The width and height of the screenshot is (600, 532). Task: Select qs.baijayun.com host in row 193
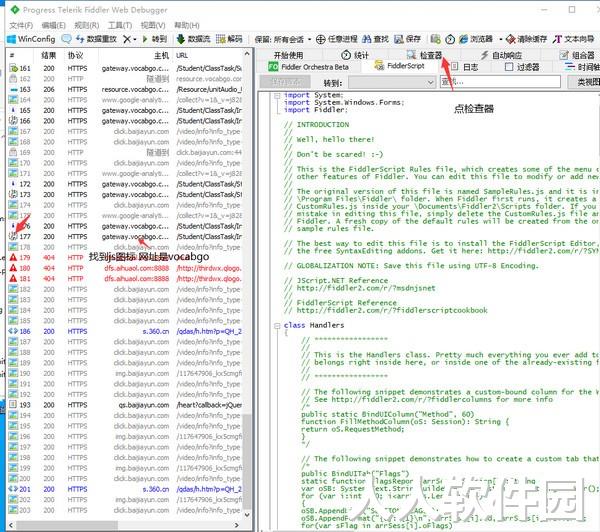click(x=143, y=405)
